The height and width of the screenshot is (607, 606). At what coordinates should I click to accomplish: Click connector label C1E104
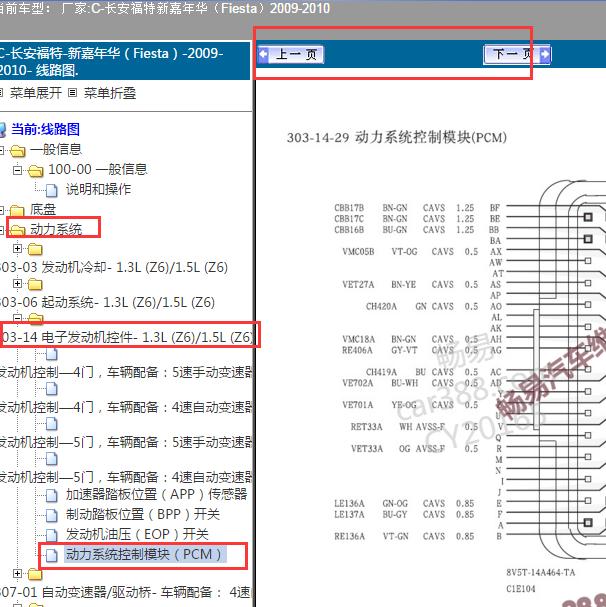click(x=521, y=589)
